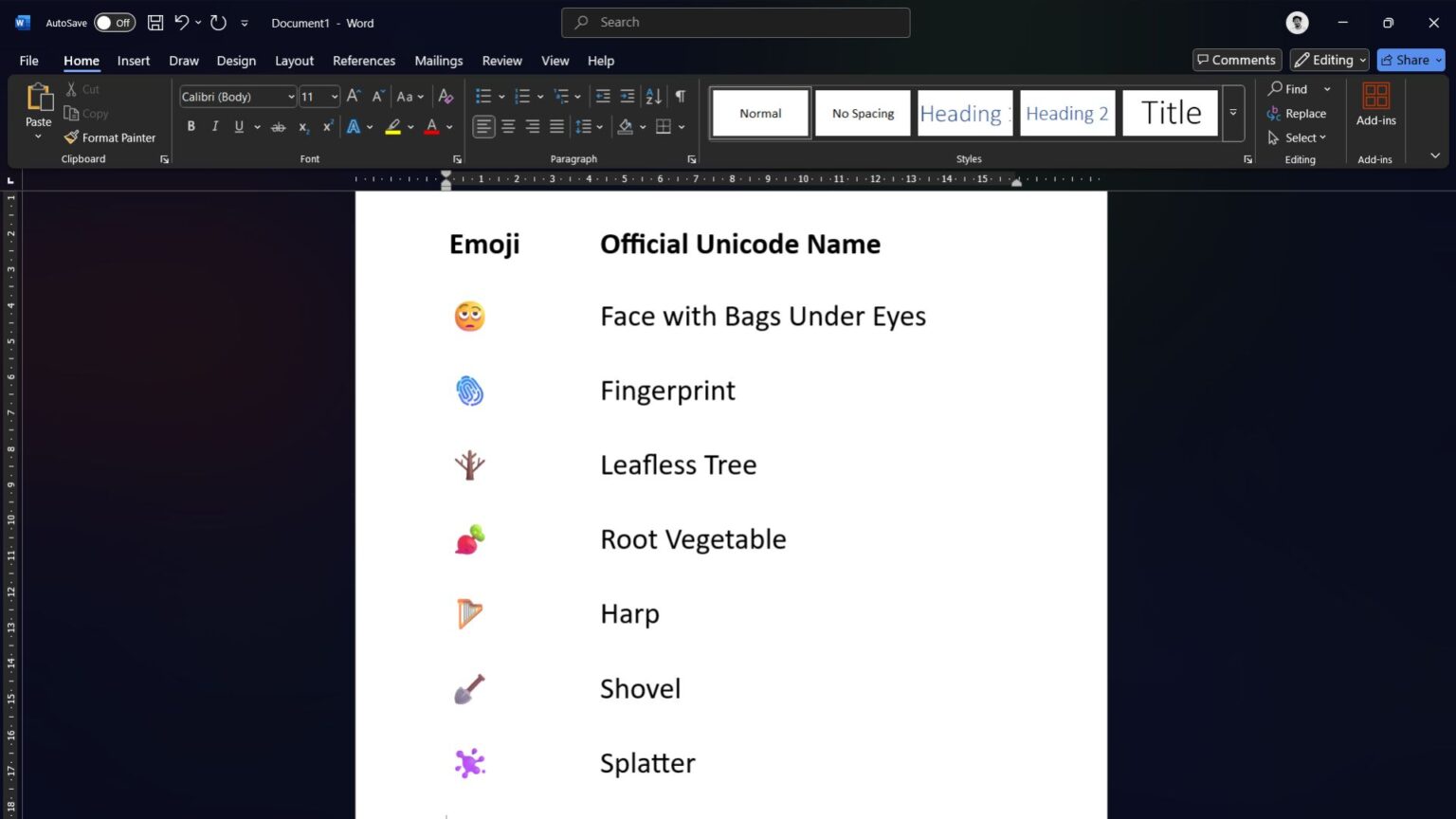Screen dimensions: 1456x819
Task: Open the Mailings tab
Action: pos(438,60)
